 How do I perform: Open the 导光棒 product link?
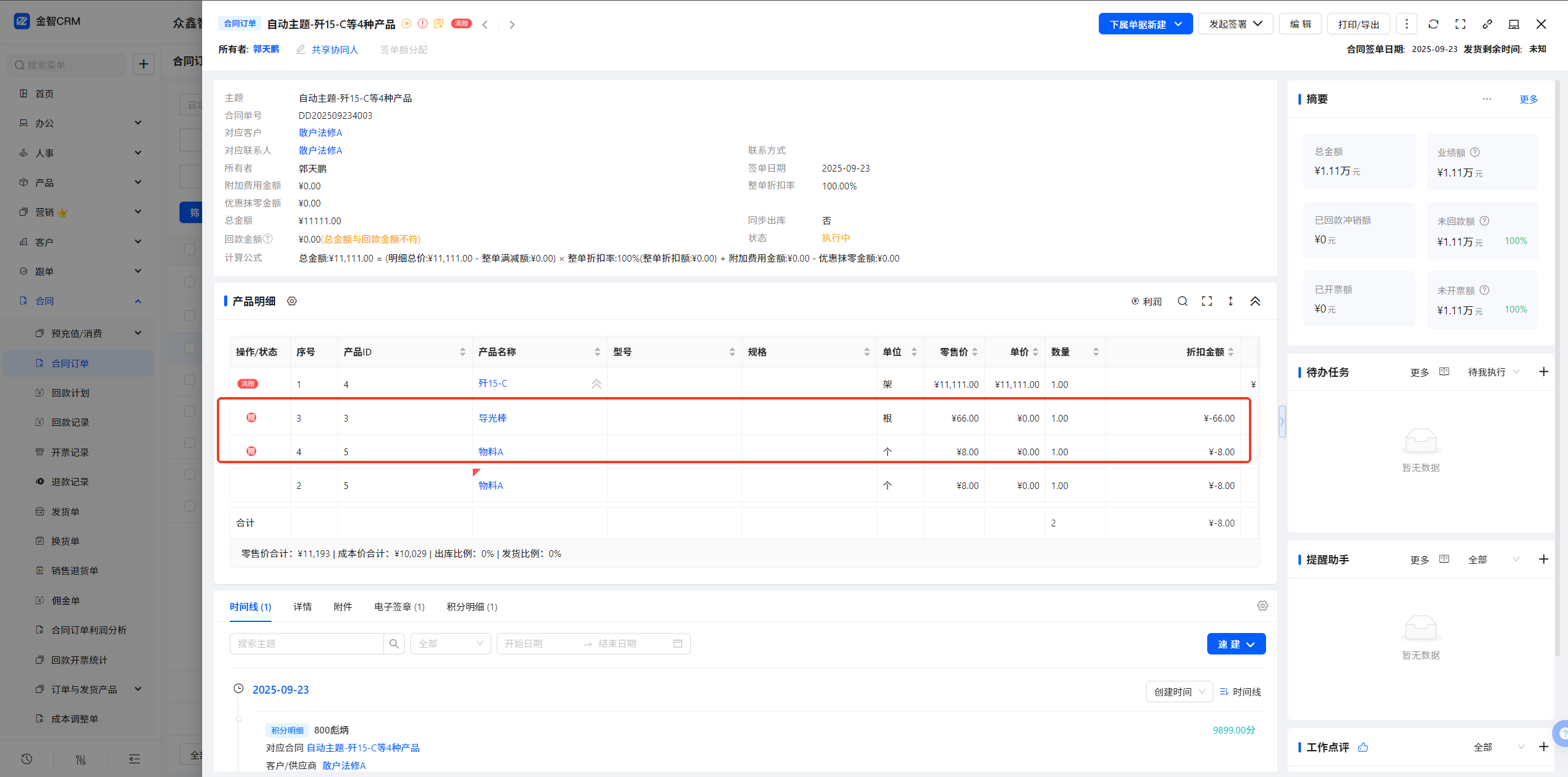click(492, 418)
